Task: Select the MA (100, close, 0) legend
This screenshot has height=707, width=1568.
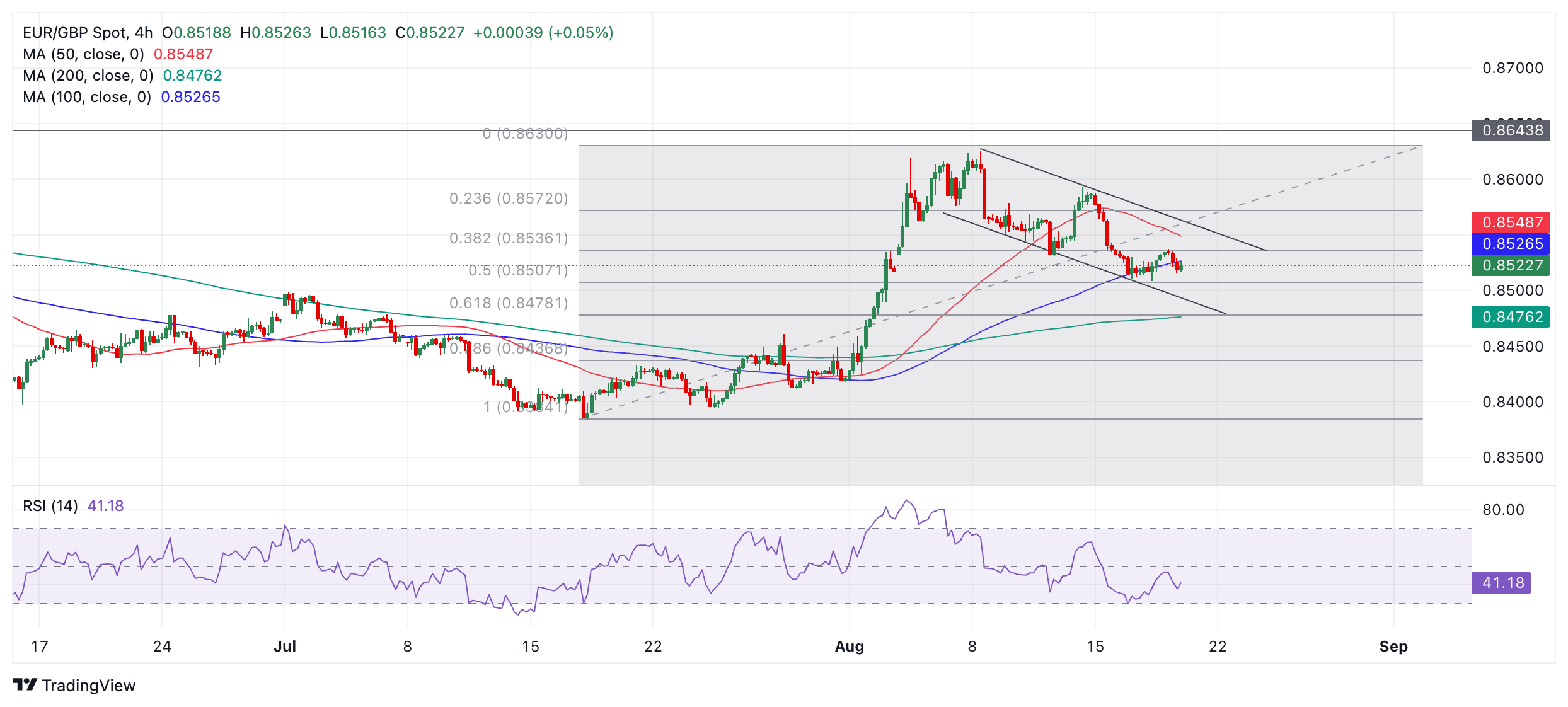Action: tap(86, 97)
